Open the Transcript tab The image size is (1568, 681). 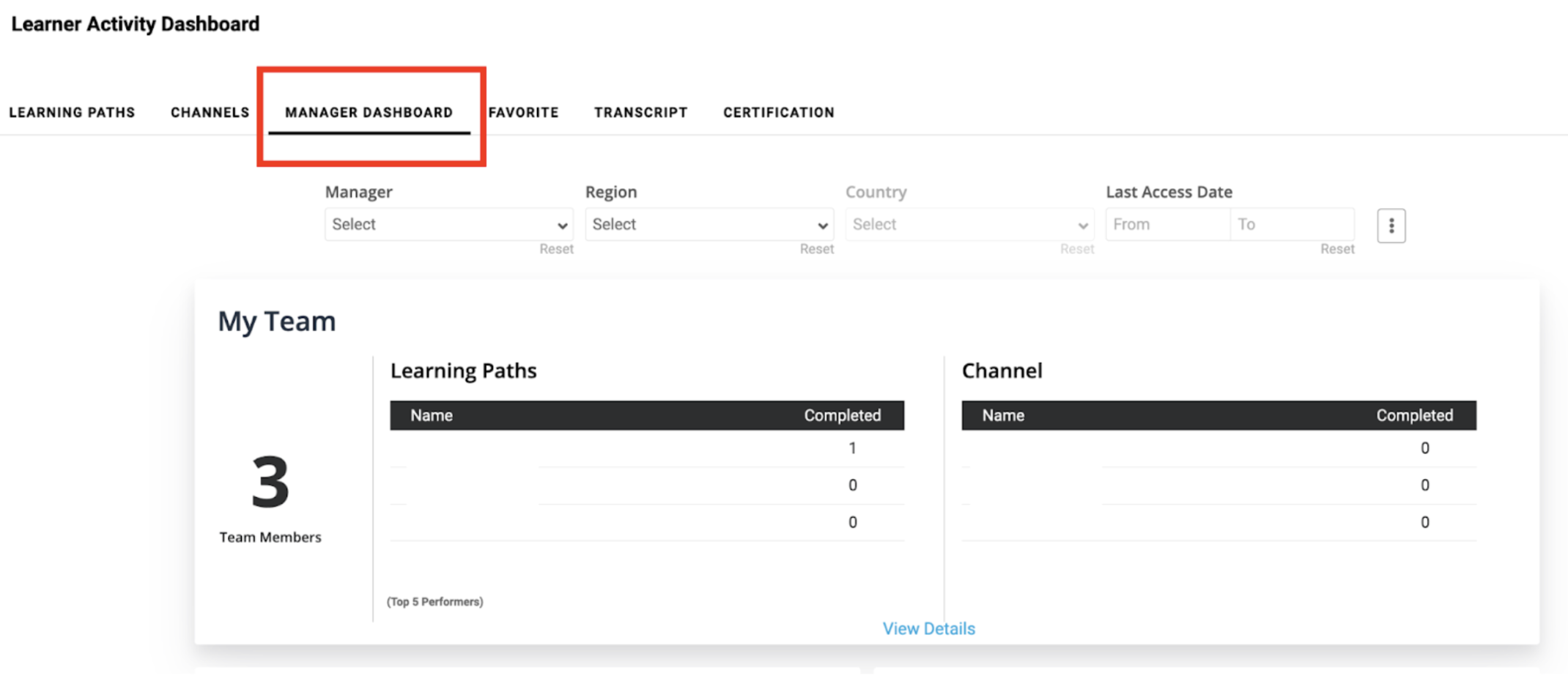click(640, 112)
